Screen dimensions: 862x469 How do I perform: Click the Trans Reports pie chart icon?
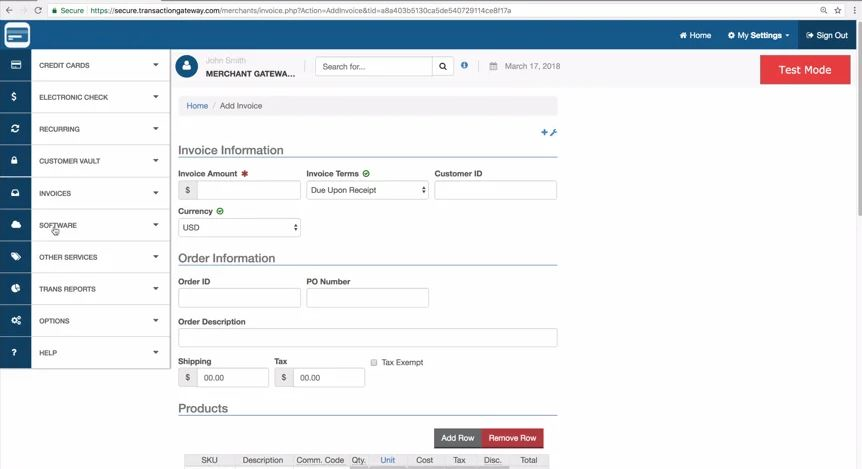coord(15,289)
